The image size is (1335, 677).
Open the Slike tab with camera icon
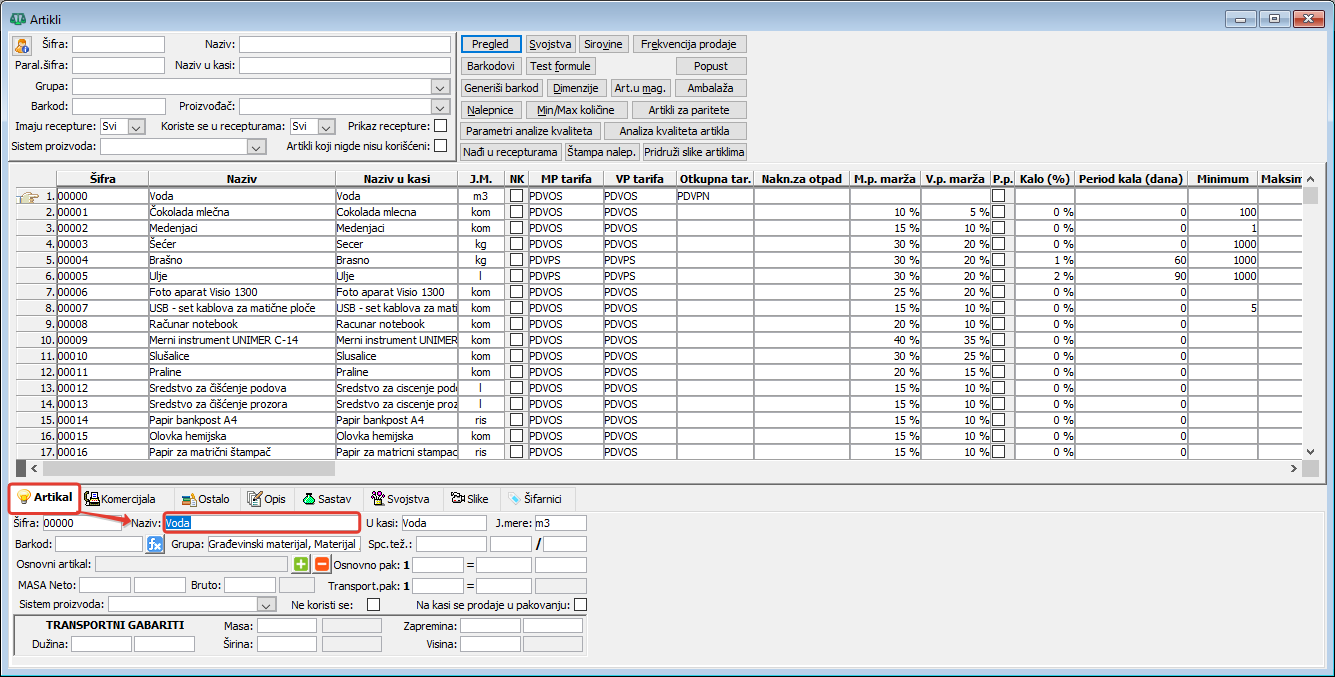pyautogui.click(x=469, y=499)
